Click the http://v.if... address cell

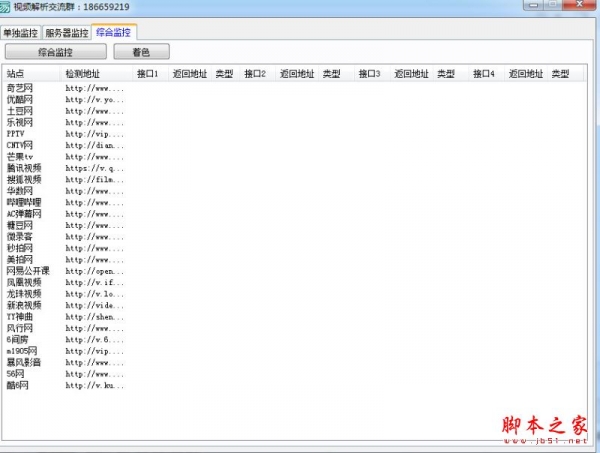[x=95, y=283]
